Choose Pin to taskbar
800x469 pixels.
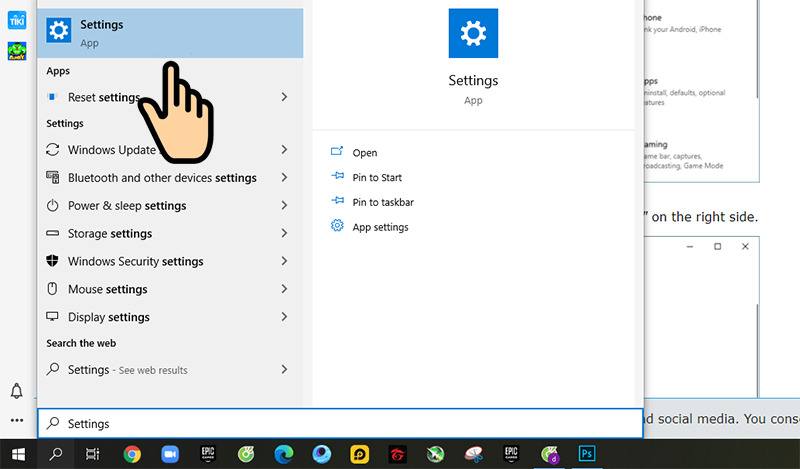(383, 202)
